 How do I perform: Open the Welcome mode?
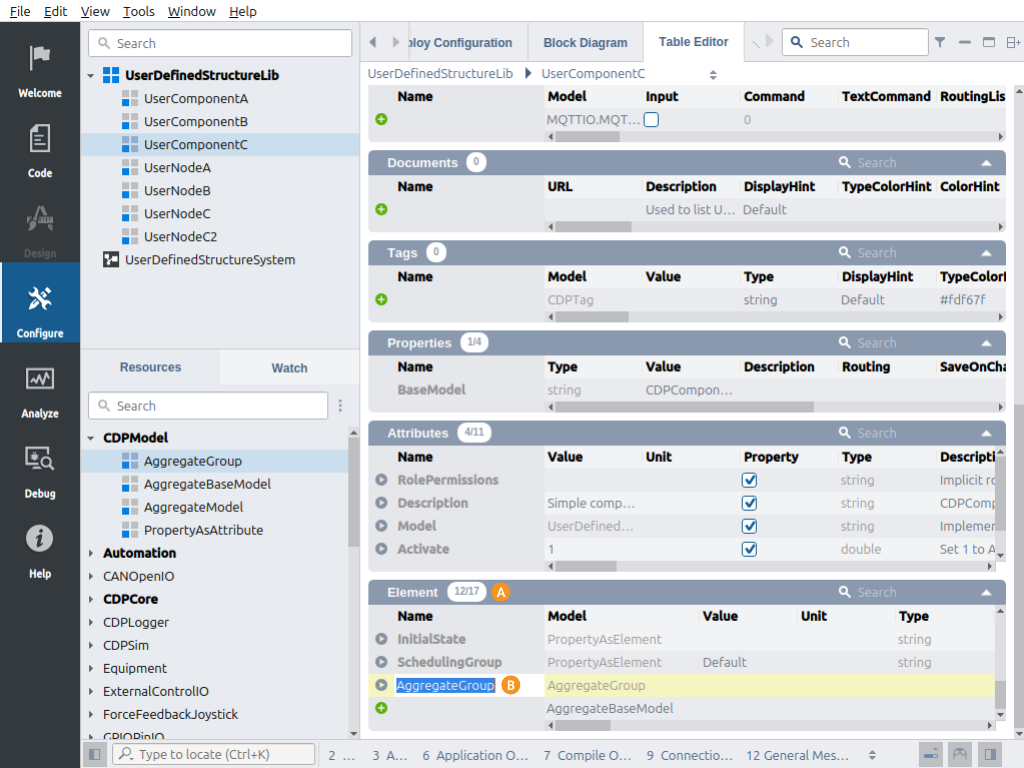tap(40, 71)
